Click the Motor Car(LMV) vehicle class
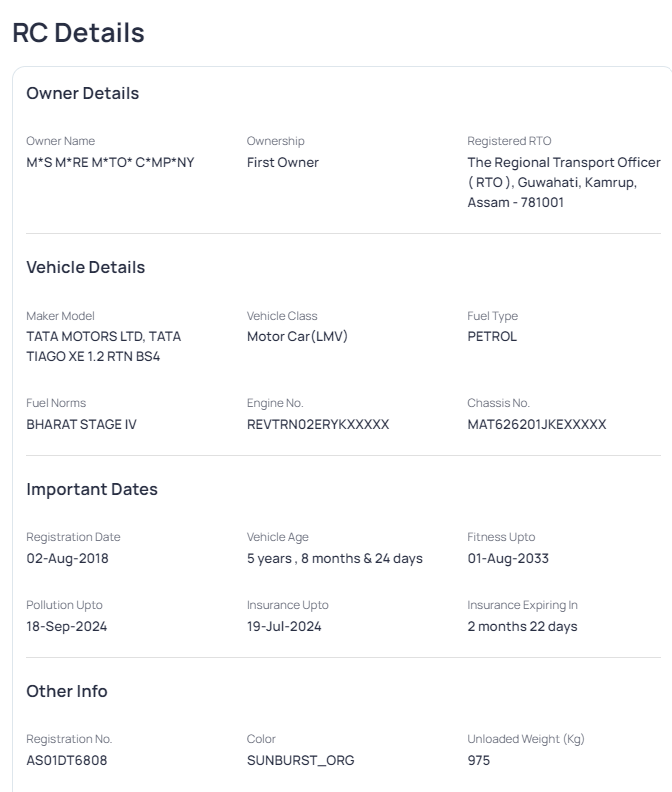This screenshot has width=672, height=792. 297,336
